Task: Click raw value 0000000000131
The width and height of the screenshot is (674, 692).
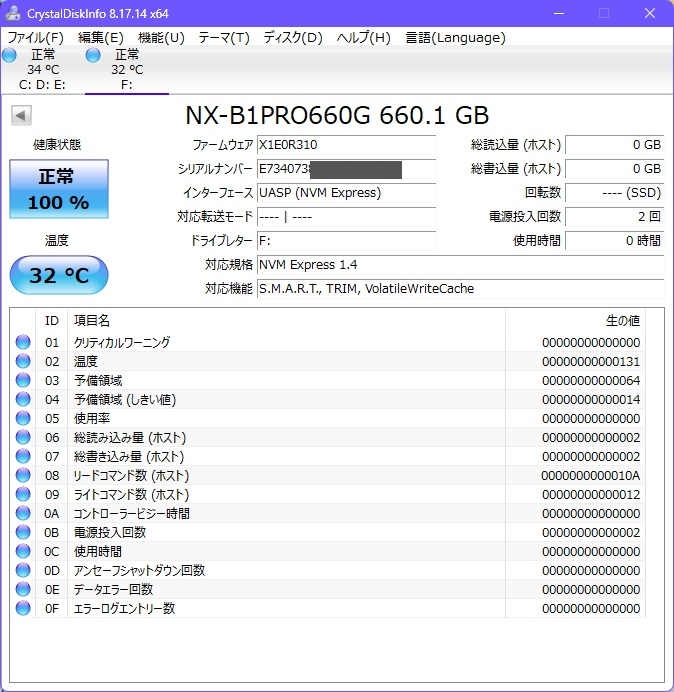Action: coord(591,361)
